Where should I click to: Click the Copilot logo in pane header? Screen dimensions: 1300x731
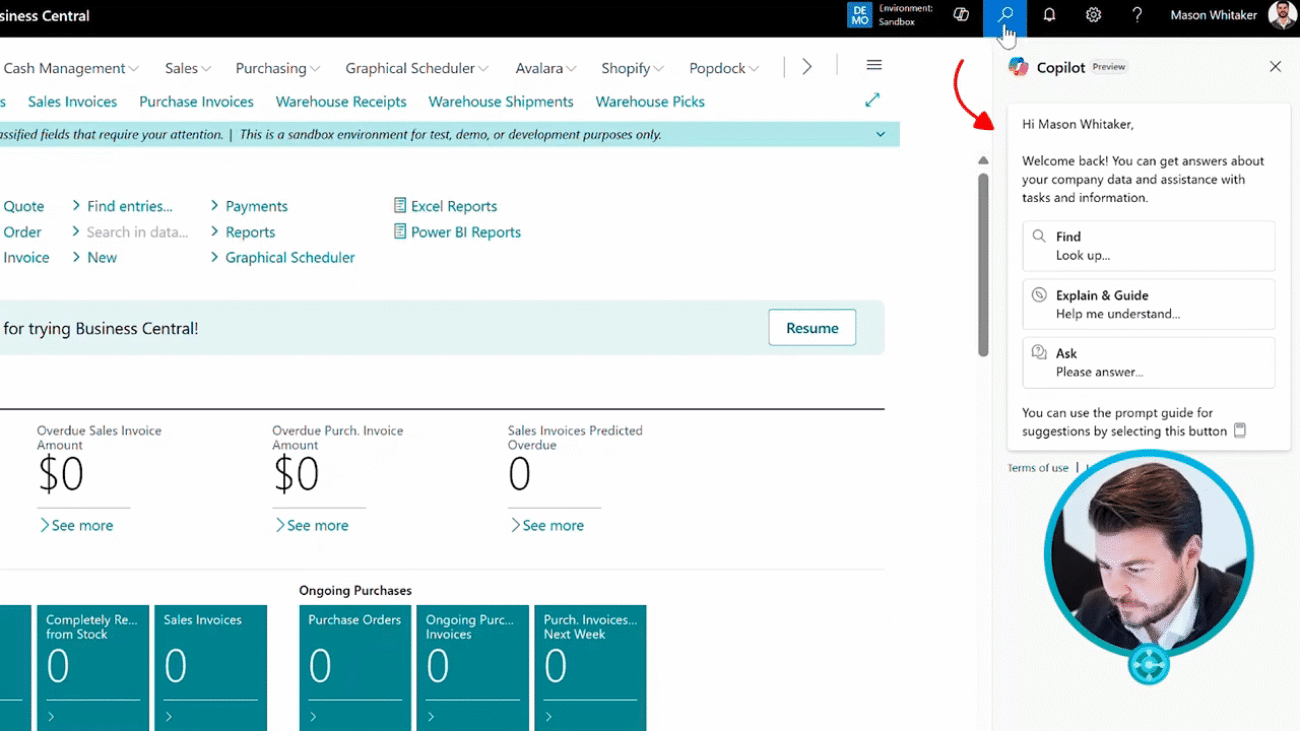point(1018,67)
